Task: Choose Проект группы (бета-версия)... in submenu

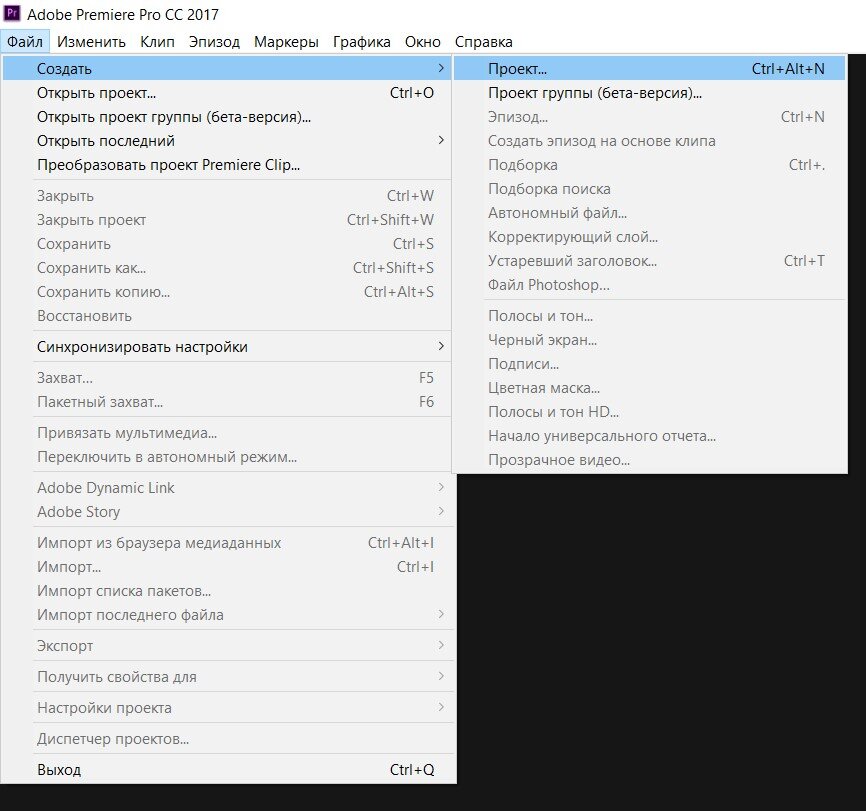Action: [x=650, y=93]
